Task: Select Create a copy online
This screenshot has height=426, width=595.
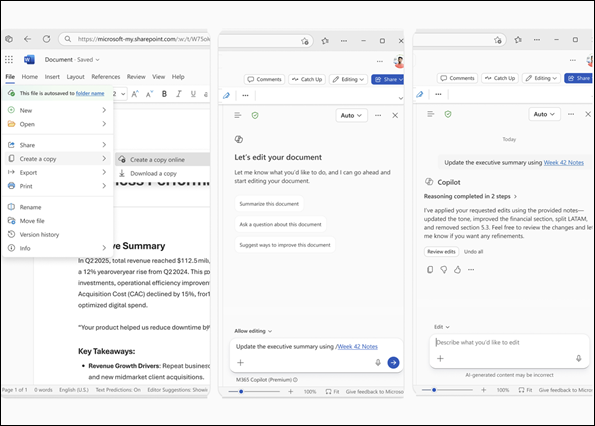Action: point(162,160)
